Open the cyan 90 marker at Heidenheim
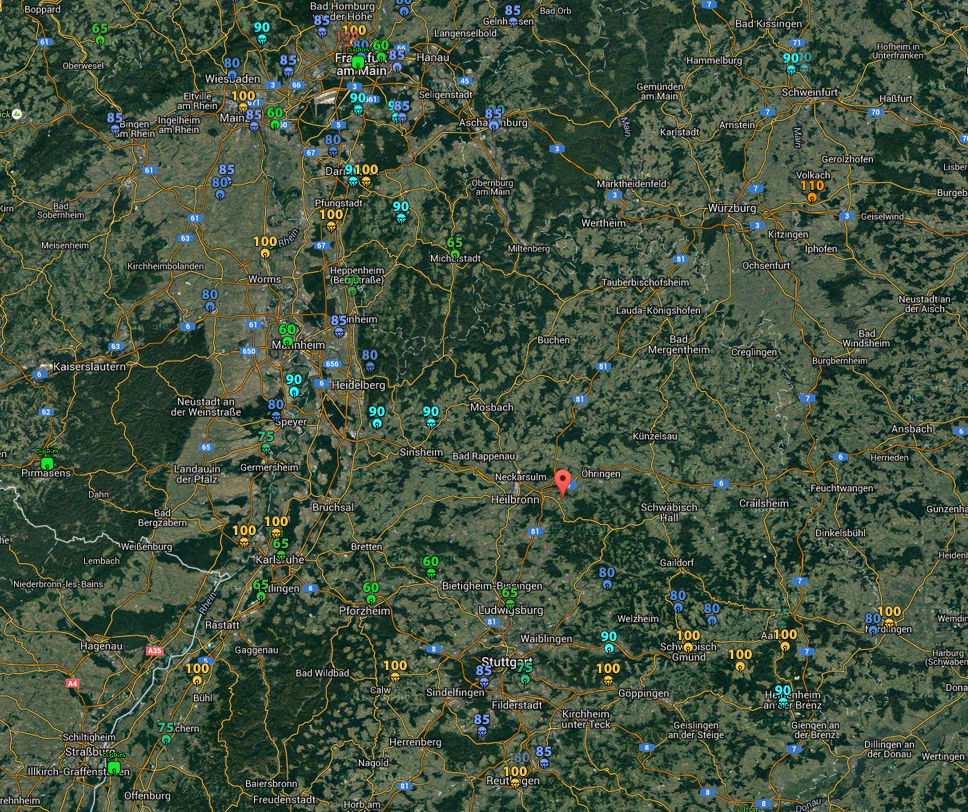The image size is (968, 812). pos(783,695)
